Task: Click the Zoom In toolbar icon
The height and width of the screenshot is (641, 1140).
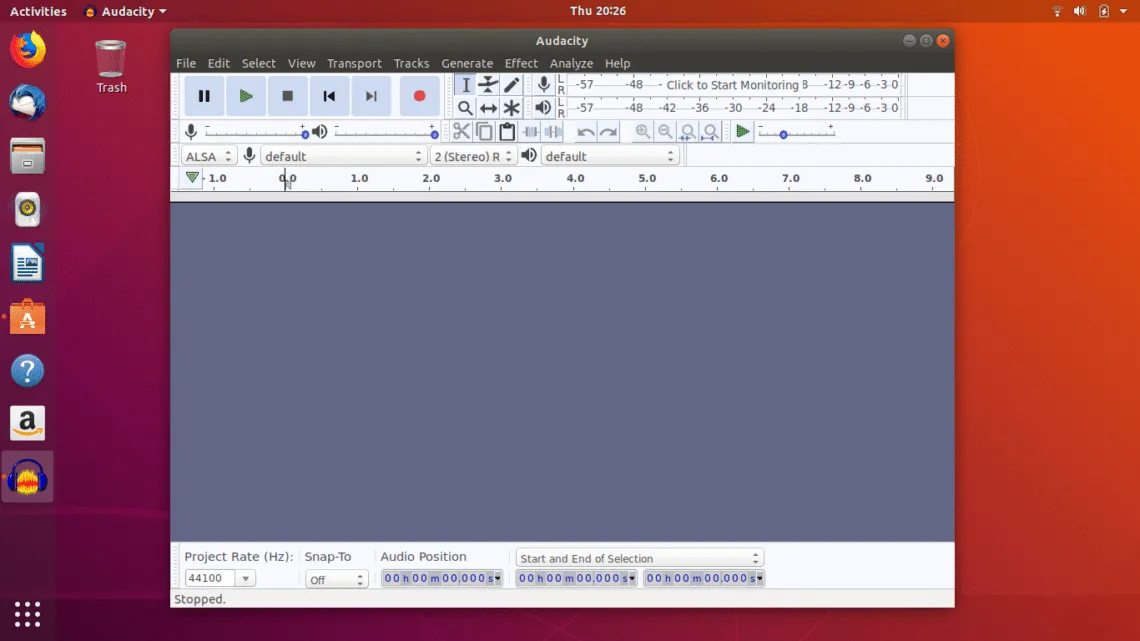Action: (x=642, y=132)
